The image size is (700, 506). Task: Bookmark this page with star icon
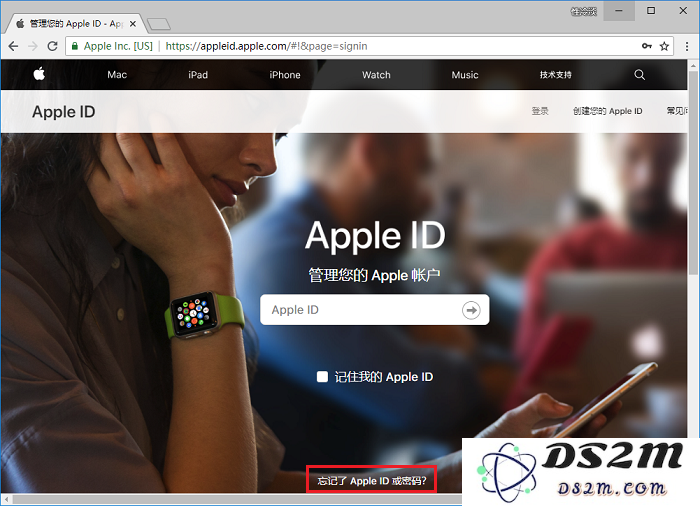(664, 46)
